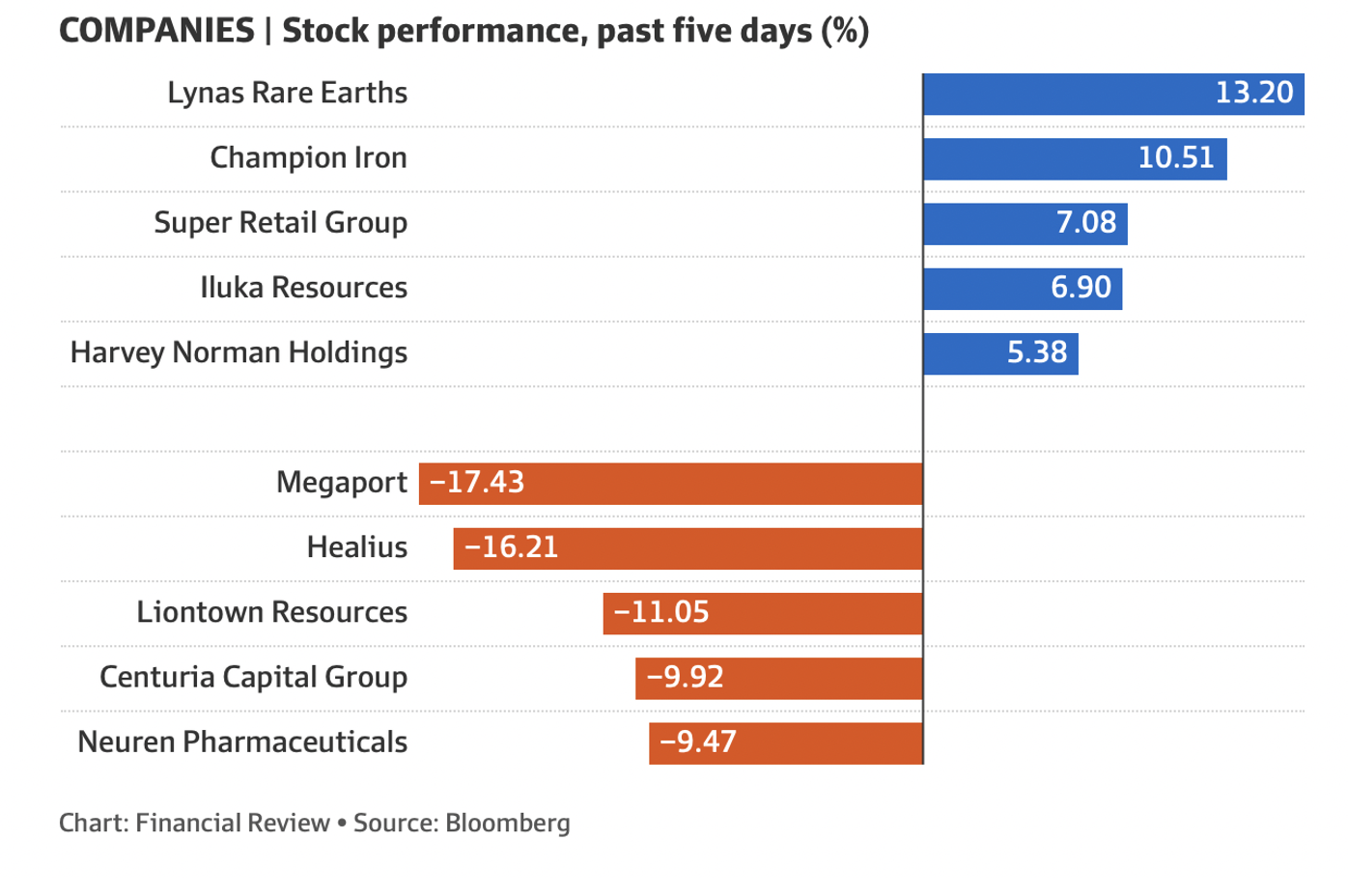Screen dimensions: 1348x896
Task: Select the Champion Iron 10.51 bar
Action: pos(1074,158)
